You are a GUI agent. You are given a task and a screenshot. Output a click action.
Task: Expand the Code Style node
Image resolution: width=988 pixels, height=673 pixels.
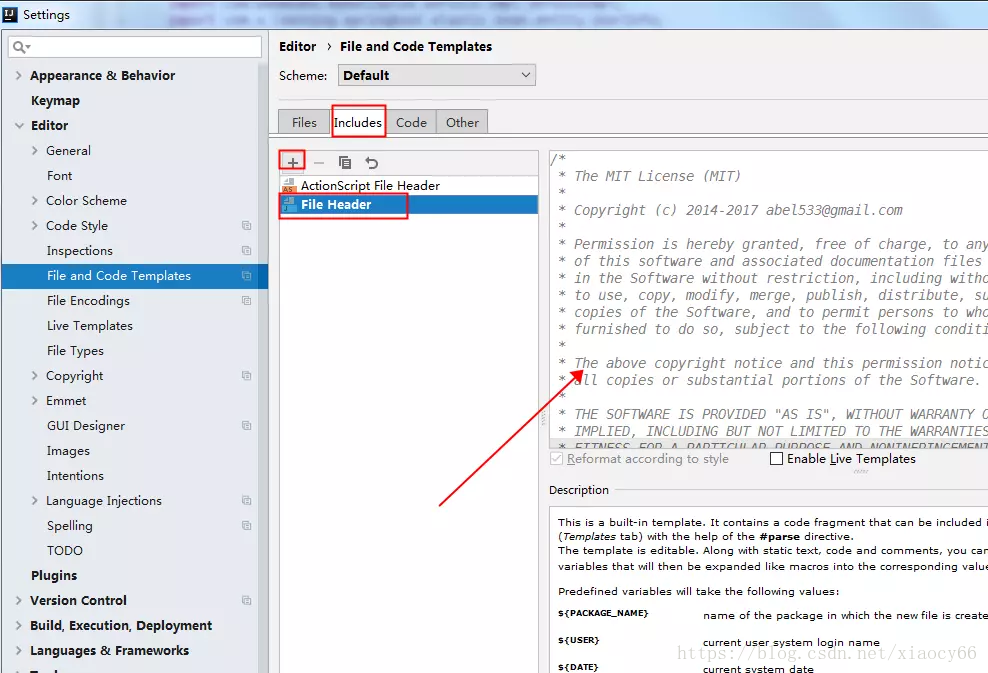35,226
